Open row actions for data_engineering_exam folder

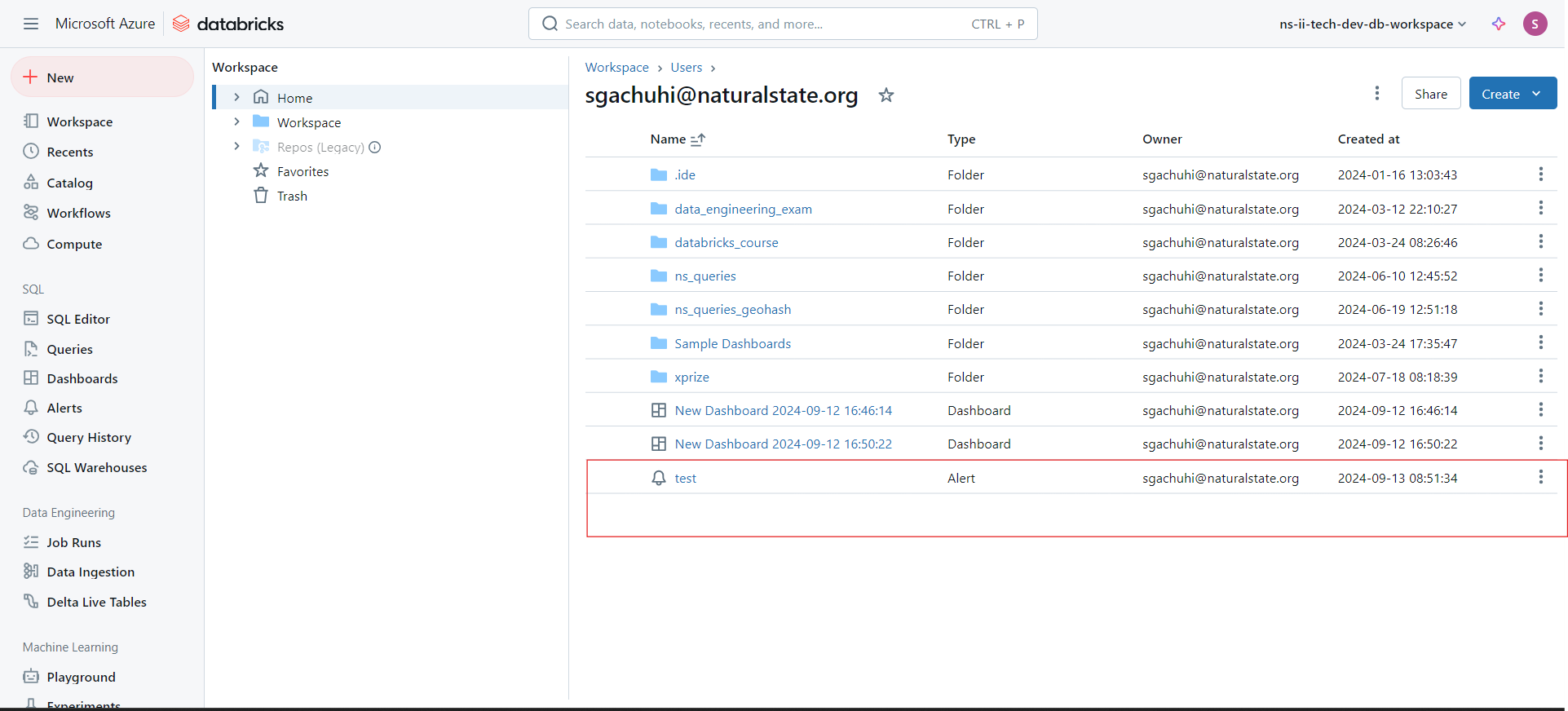coord(1540,208)
